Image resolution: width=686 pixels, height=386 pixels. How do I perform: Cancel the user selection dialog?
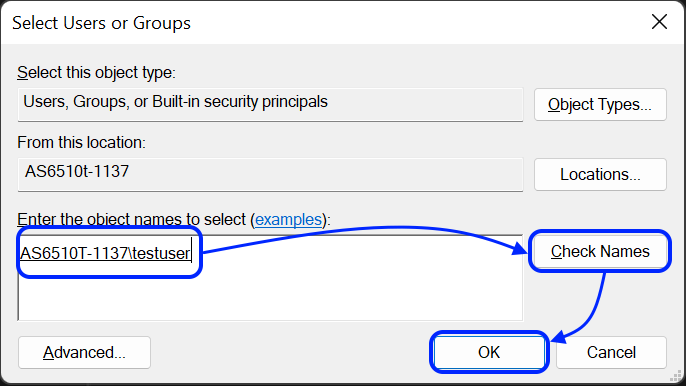pyautogui.click(x=611, y=352)
